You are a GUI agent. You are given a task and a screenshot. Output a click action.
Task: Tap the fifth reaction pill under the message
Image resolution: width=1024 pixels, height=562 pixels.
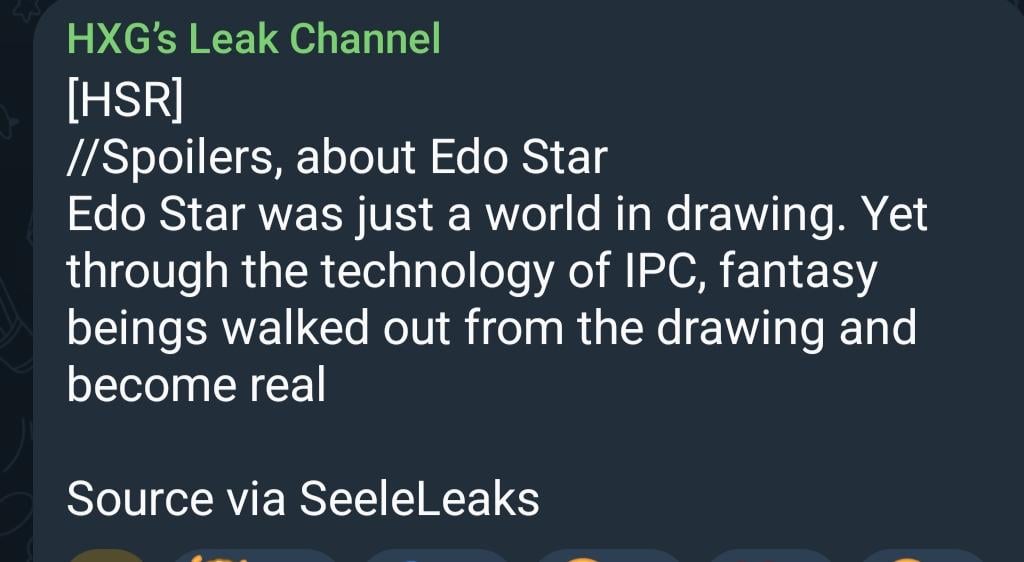[771, 554]
